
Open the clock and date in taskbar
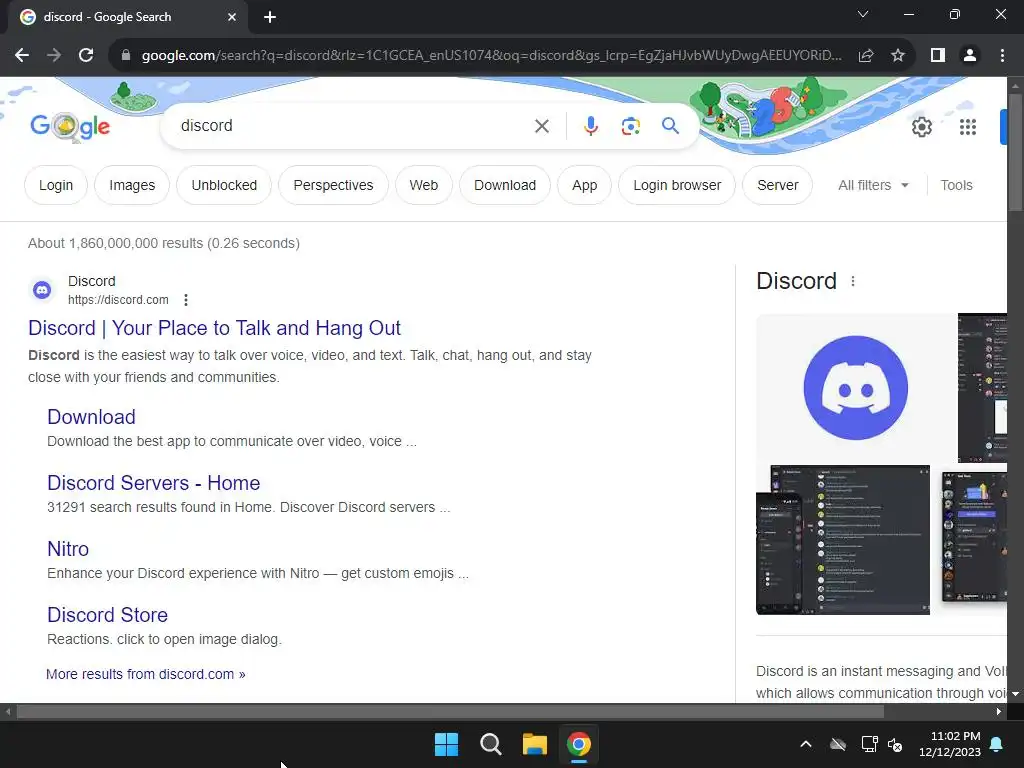(x=950, y=744)
